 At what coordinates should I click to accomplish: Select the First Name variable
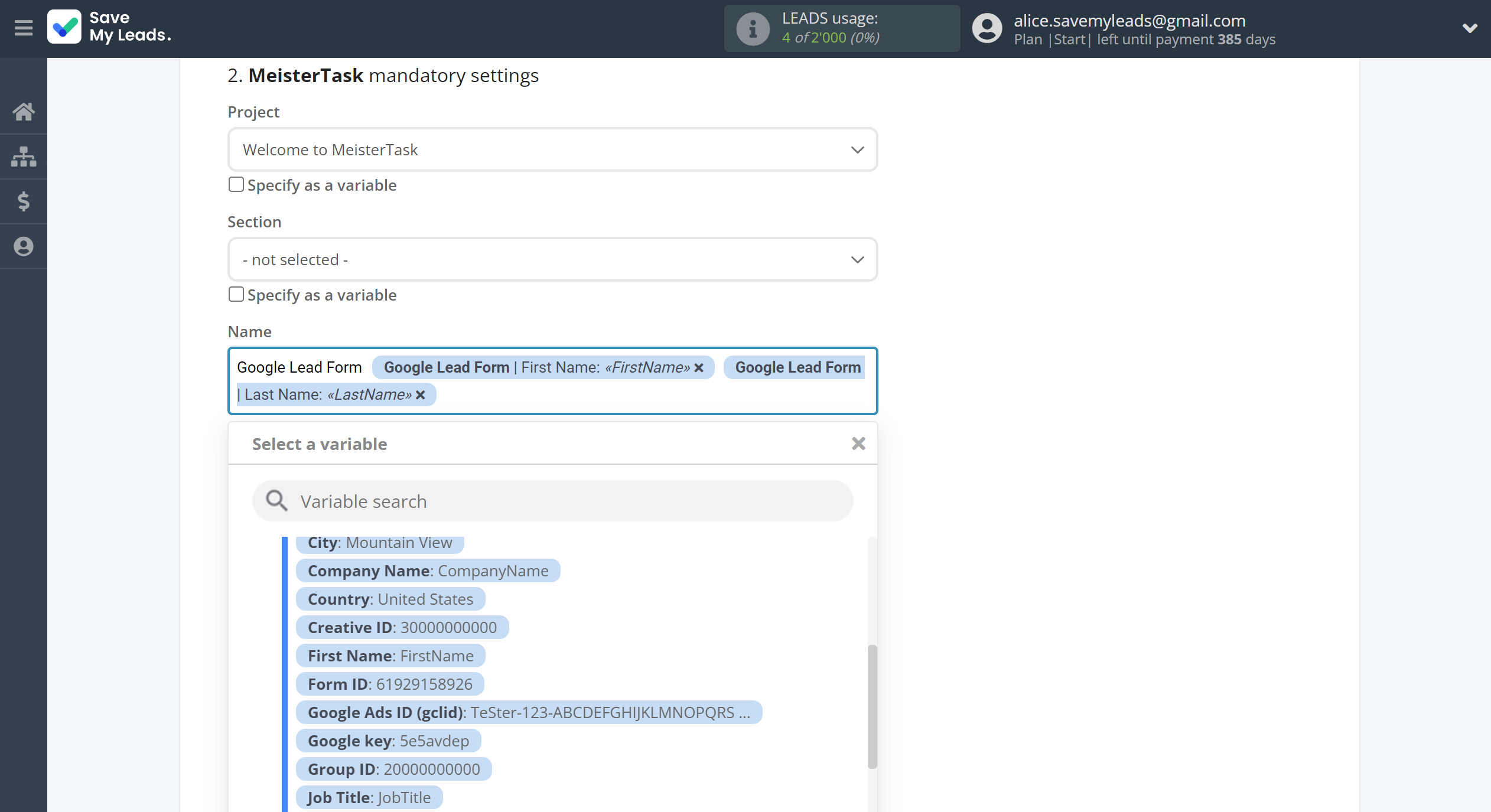[390, 656]
